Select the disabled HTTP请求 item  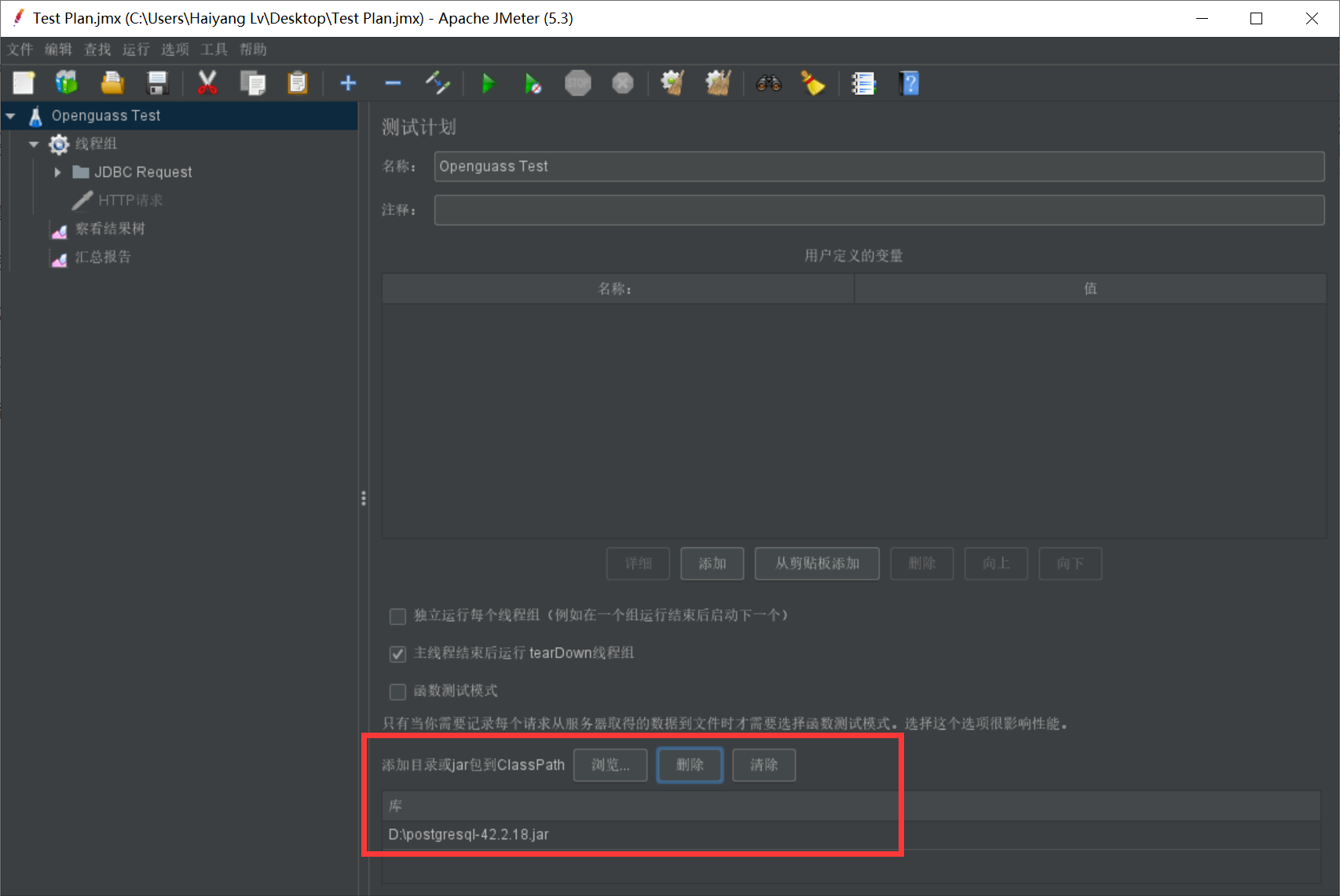(130, 200)
